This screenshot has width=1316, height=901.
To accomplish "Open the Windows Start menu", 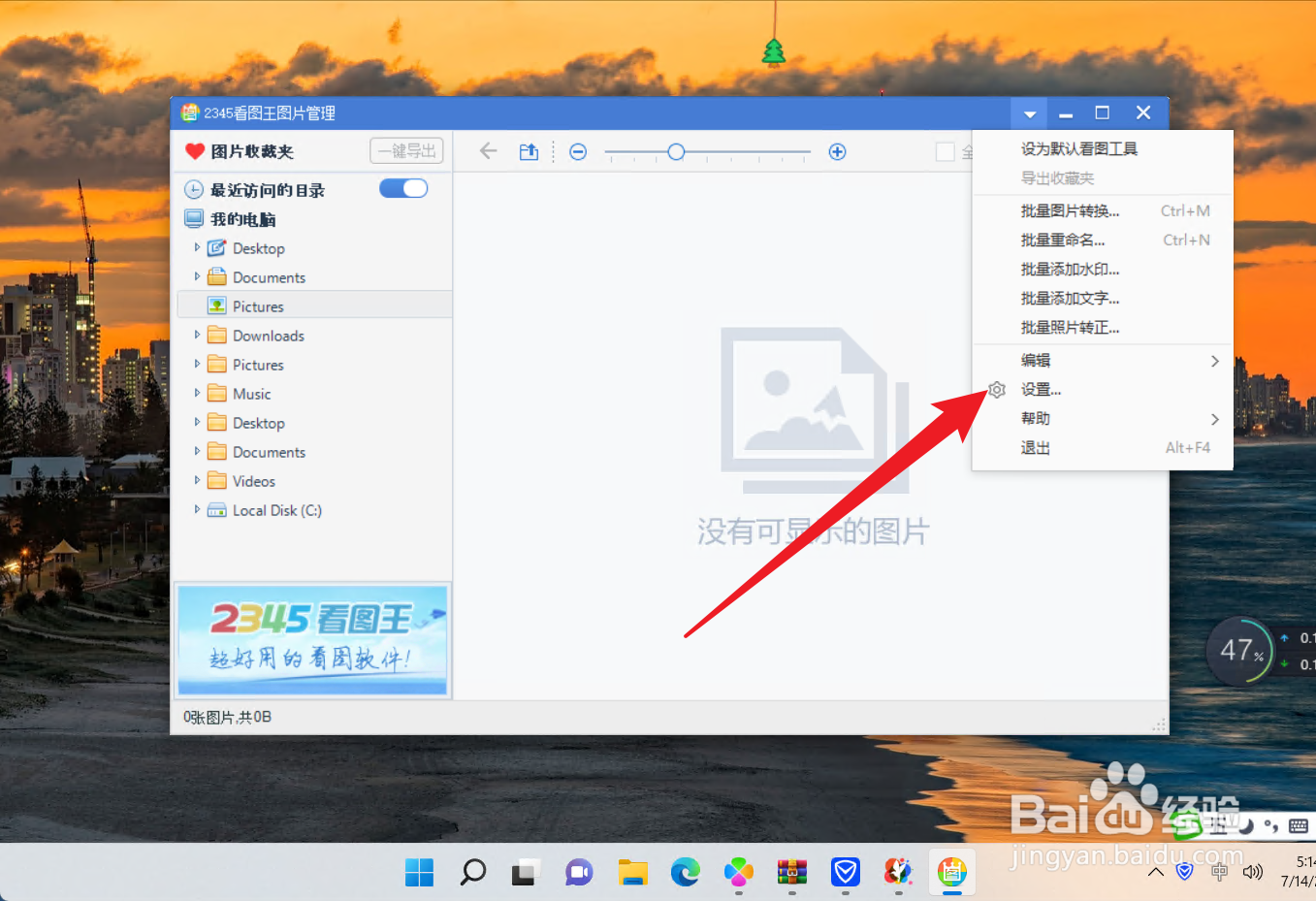I will [x=419, y=872].
